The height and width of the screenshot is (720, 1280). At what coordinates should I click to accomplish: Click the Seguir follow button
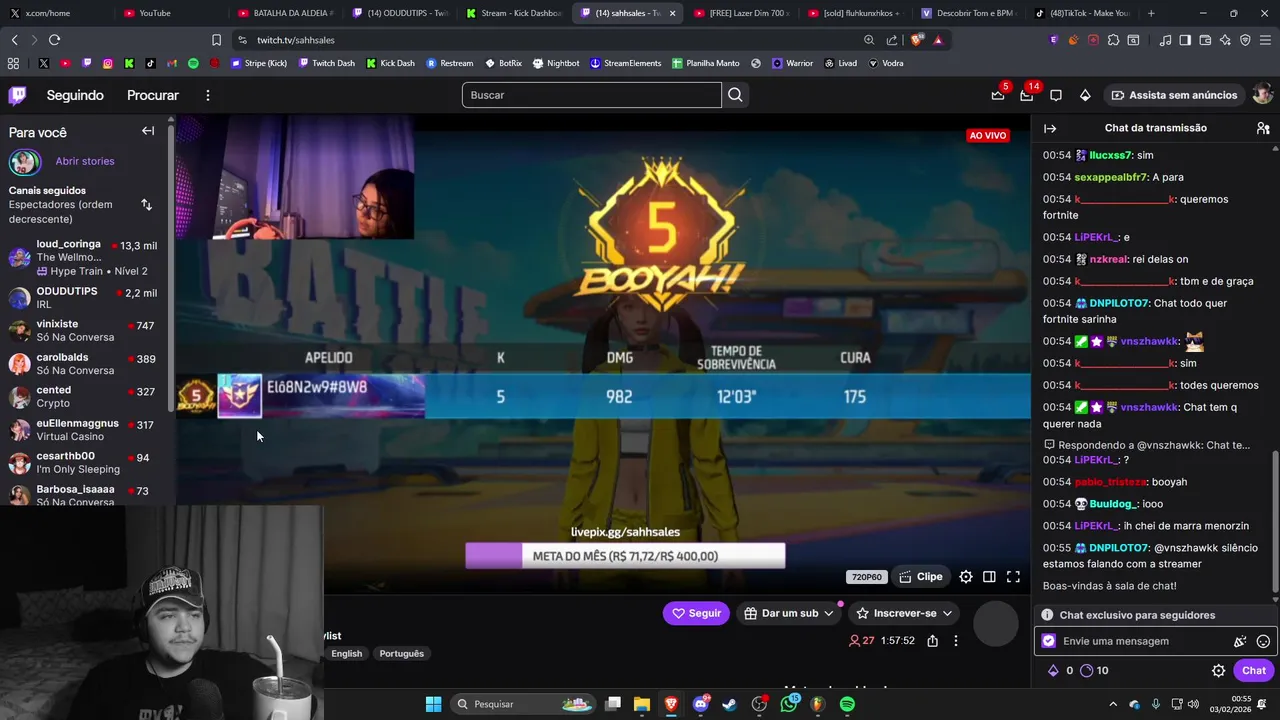pyautogui.click(x=696, y=613)
